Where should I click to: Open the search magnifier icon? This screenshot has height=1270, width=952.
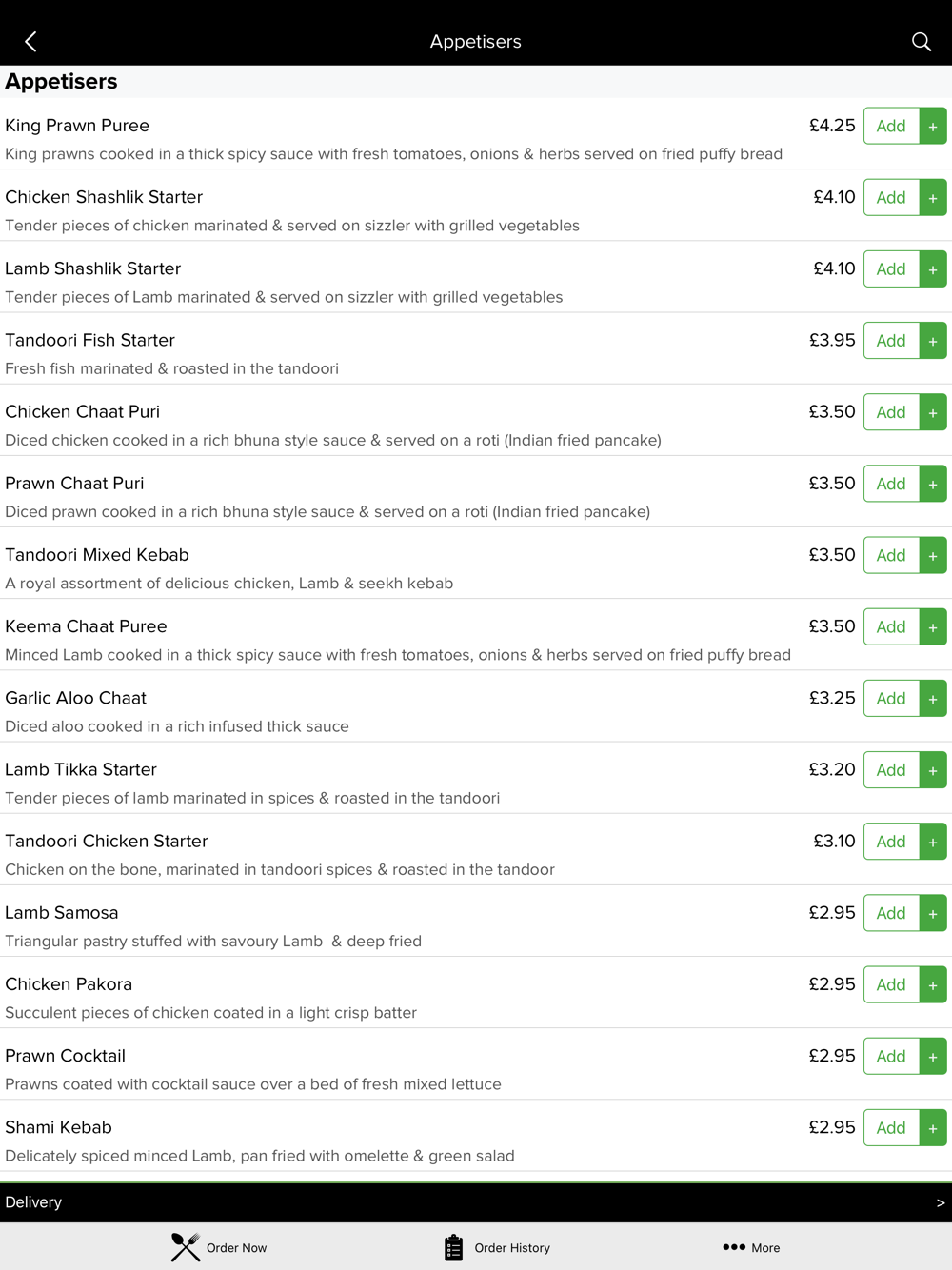point(921,41)
